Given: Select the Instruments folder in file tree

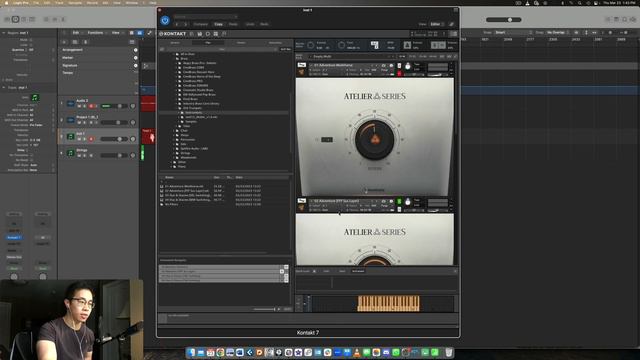Looking at the screenshot, I should tap(193, 112).
